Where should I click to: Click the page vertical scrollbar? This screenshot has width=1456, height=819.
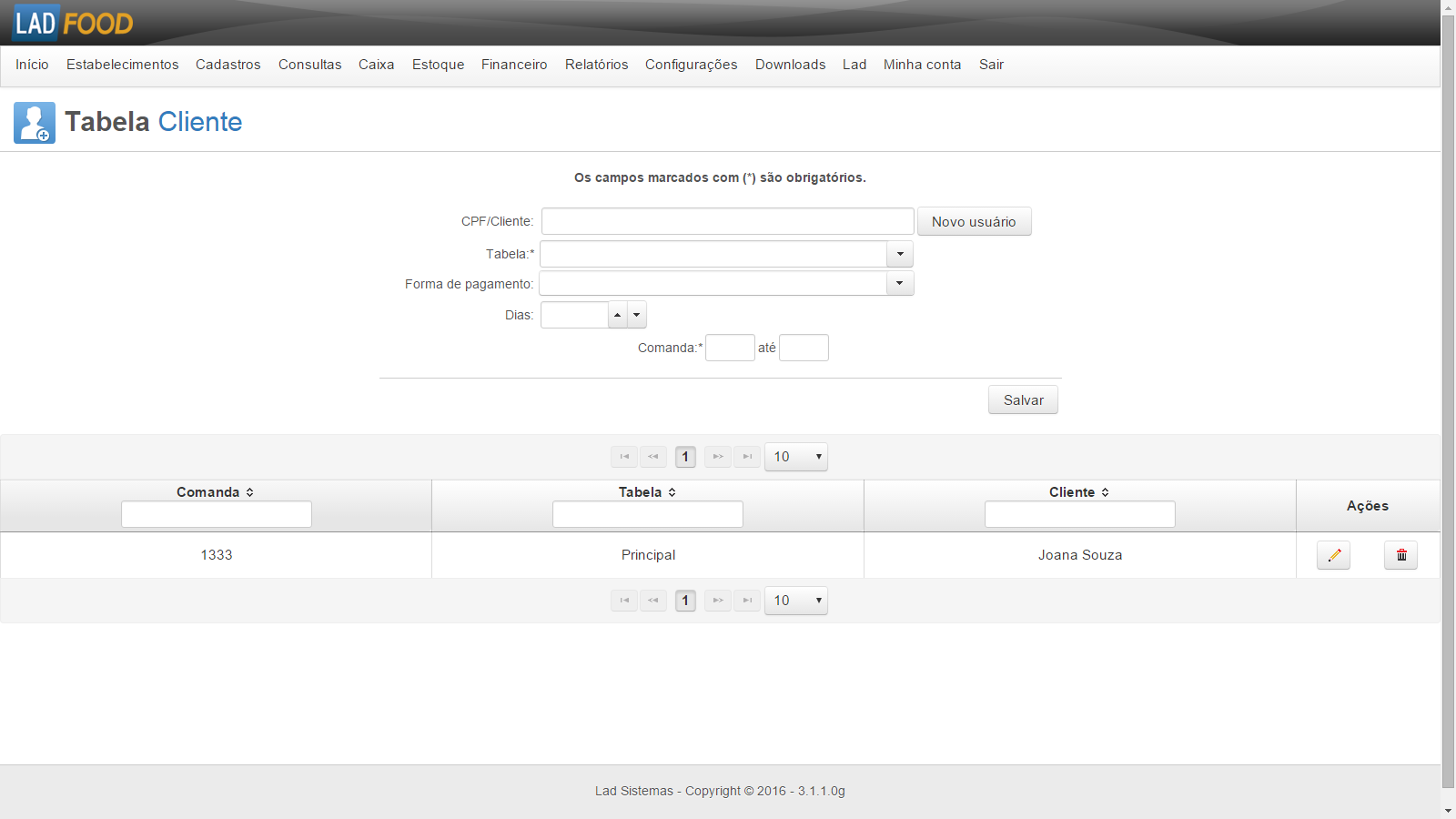click(1448, 400)
